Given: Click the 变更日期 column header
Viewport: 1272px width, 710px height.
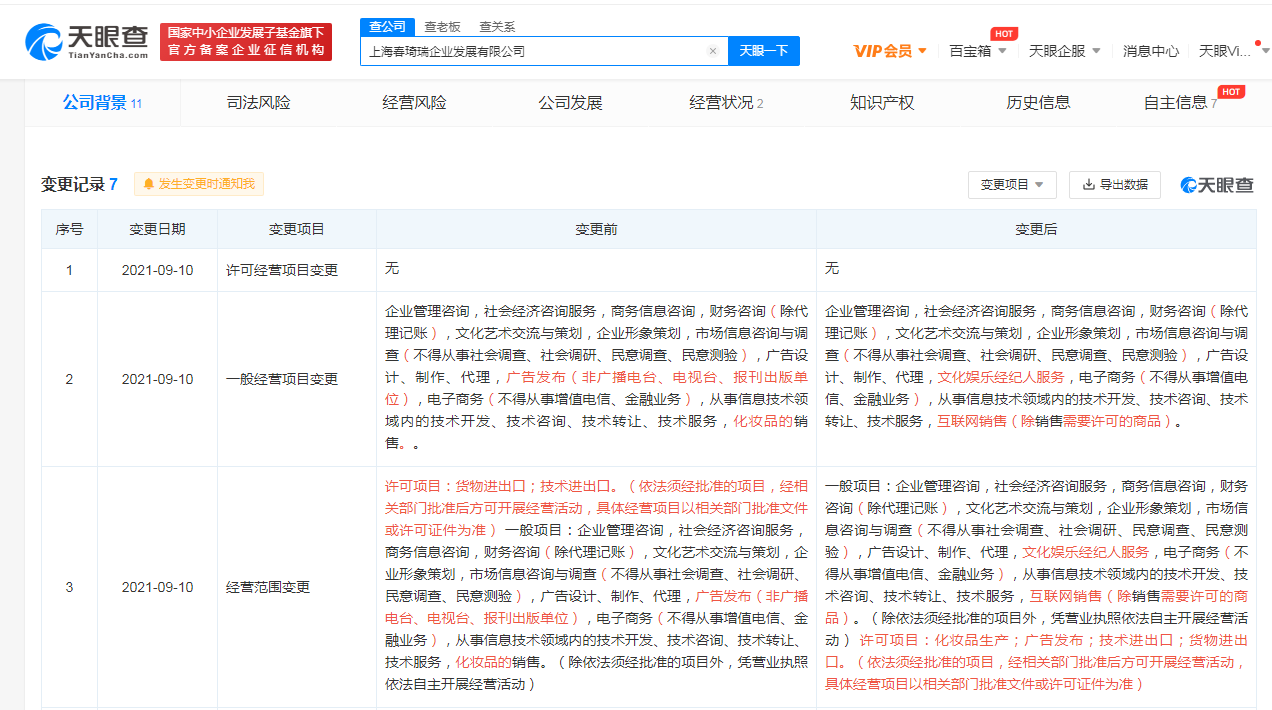Looking at the screenshot, I should [x=157, y=229].
